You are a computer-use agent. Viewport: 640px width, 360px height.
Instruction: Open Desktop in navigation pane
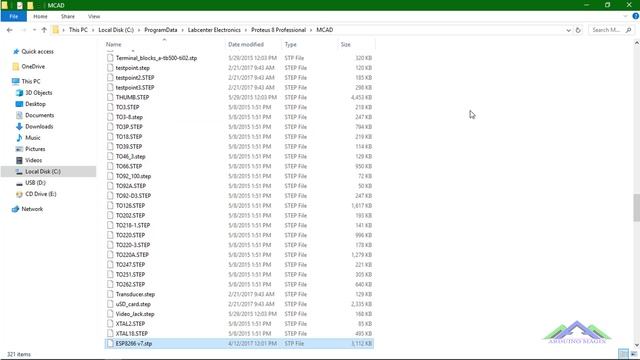pyautogui.click(x=35, y=104)
